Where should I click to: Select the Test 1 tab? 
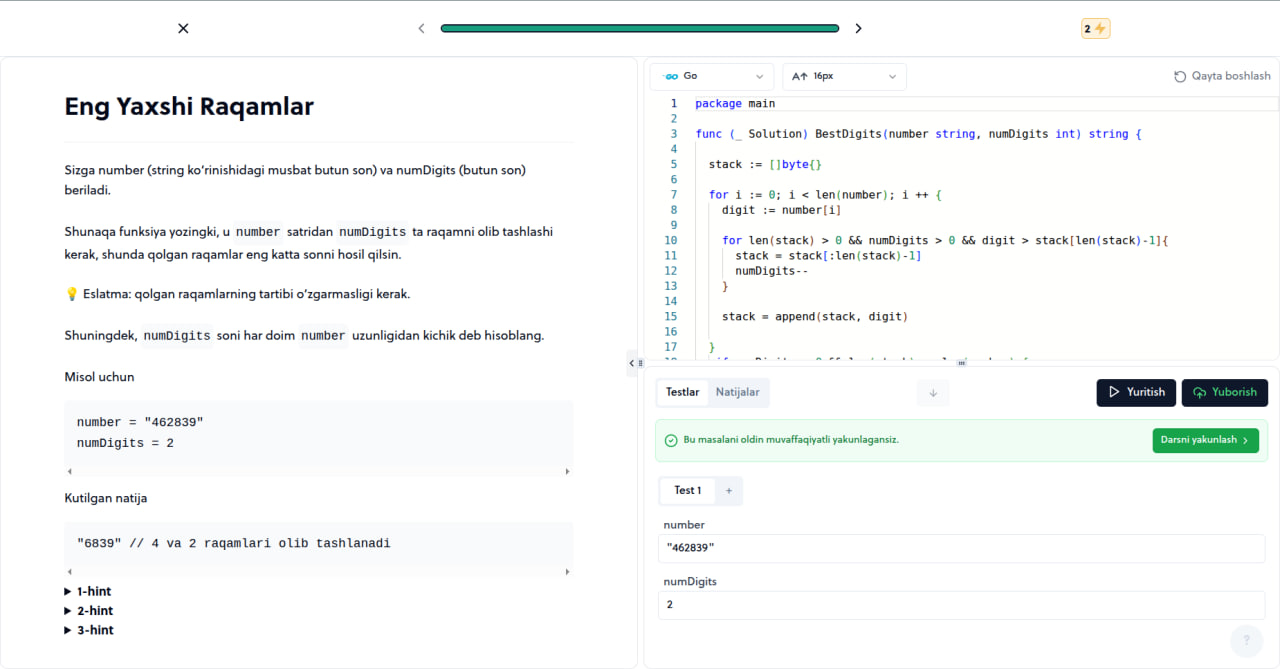(x=688, y=490)
